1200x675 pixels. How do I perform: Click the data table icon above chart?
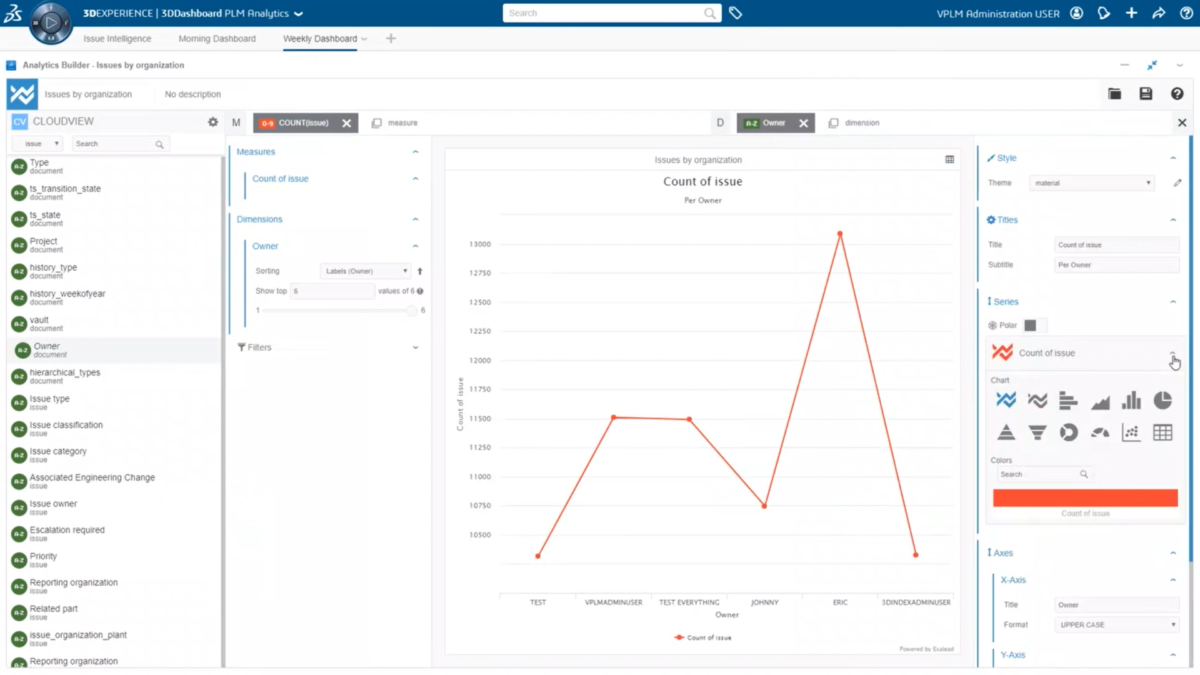pos(949,159)
